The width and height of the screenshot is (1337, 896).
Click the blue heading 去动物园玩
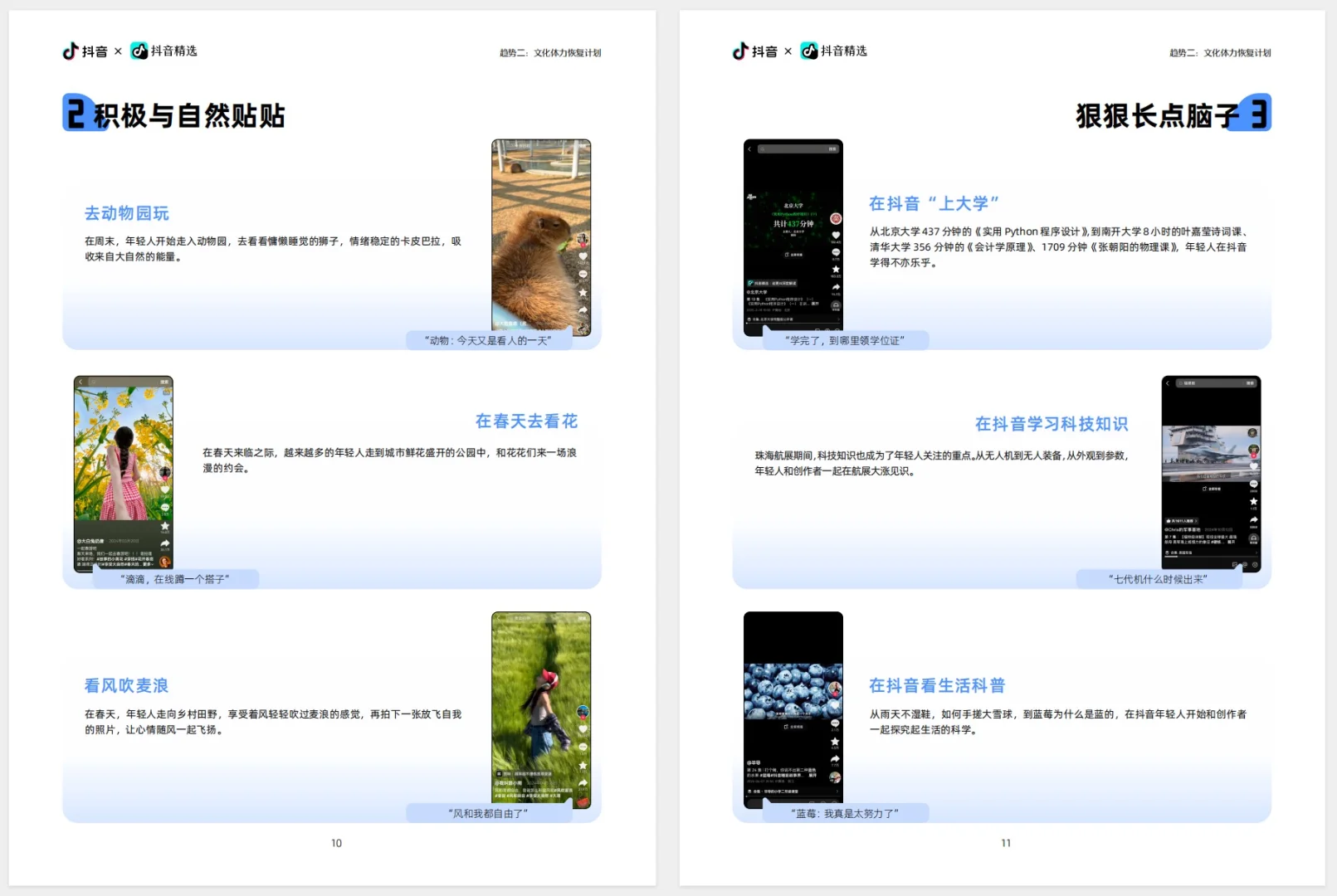[x=126, y=213]
